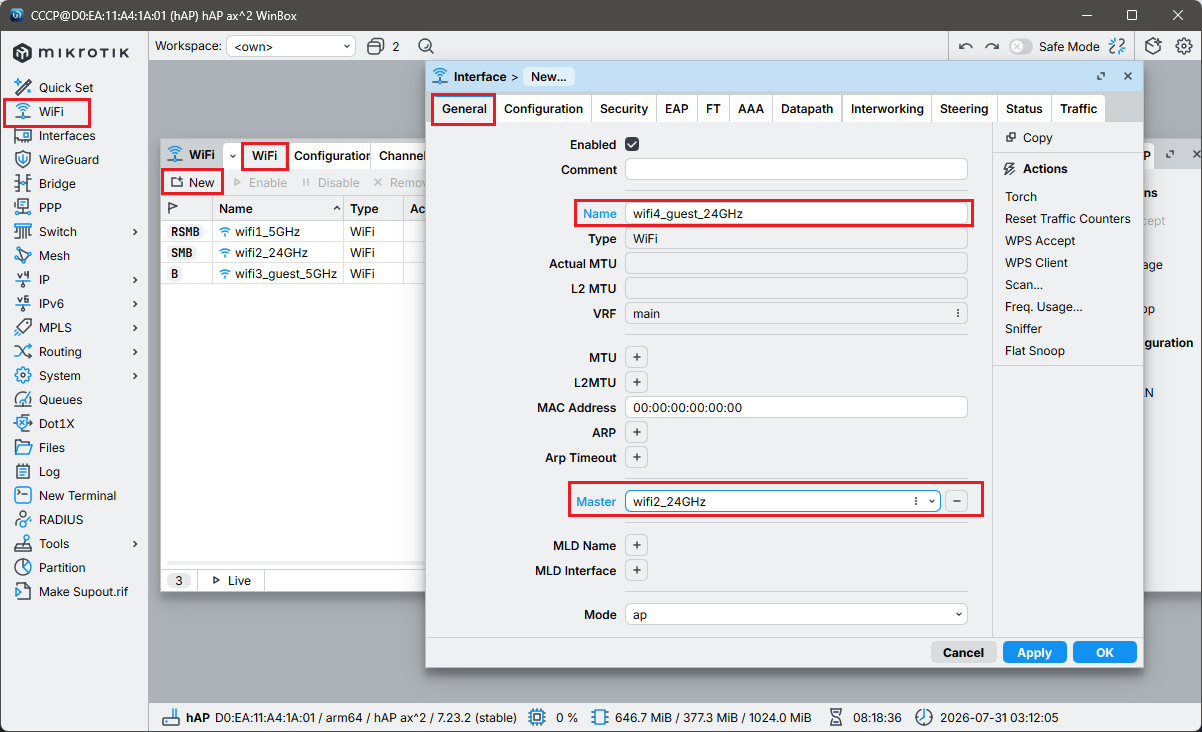The width and height of the screenshot is (1202, 732).
Task: Click the icon right of Safe Mode
Action: (x=1118, y=46)
